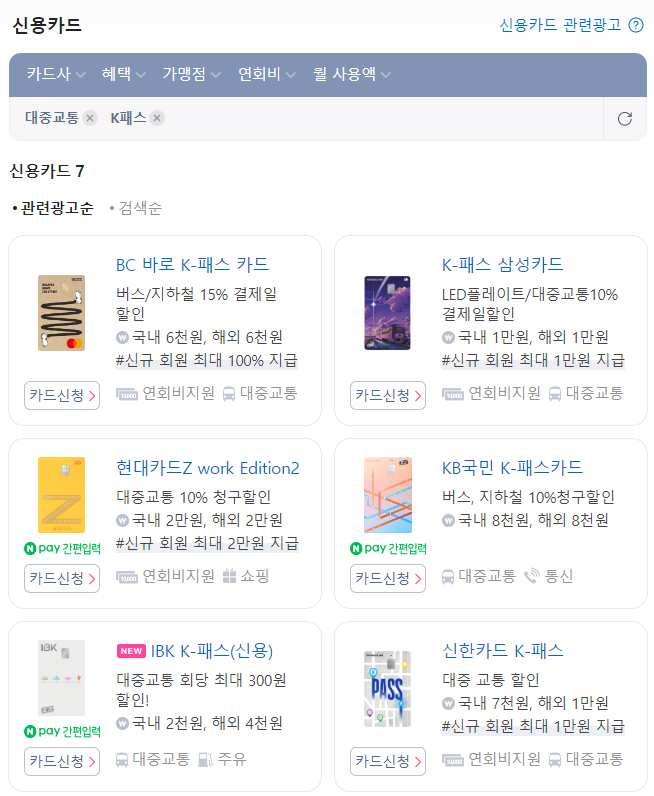Select the 검색순 sort option
The height and width of the screenshot is (796, 654).
click(136, 208)
